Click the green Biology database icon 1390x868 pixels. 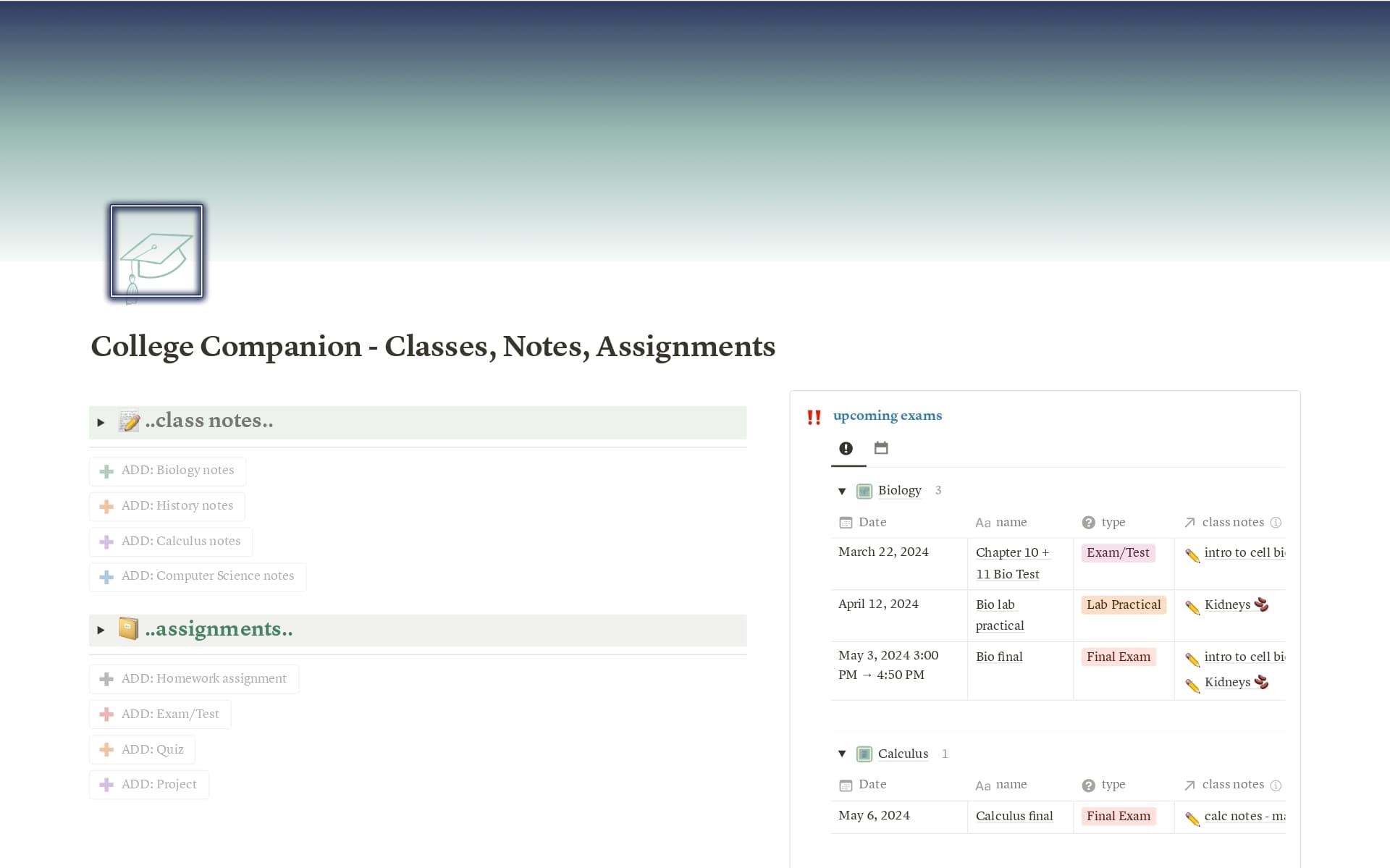pos(864,490)
